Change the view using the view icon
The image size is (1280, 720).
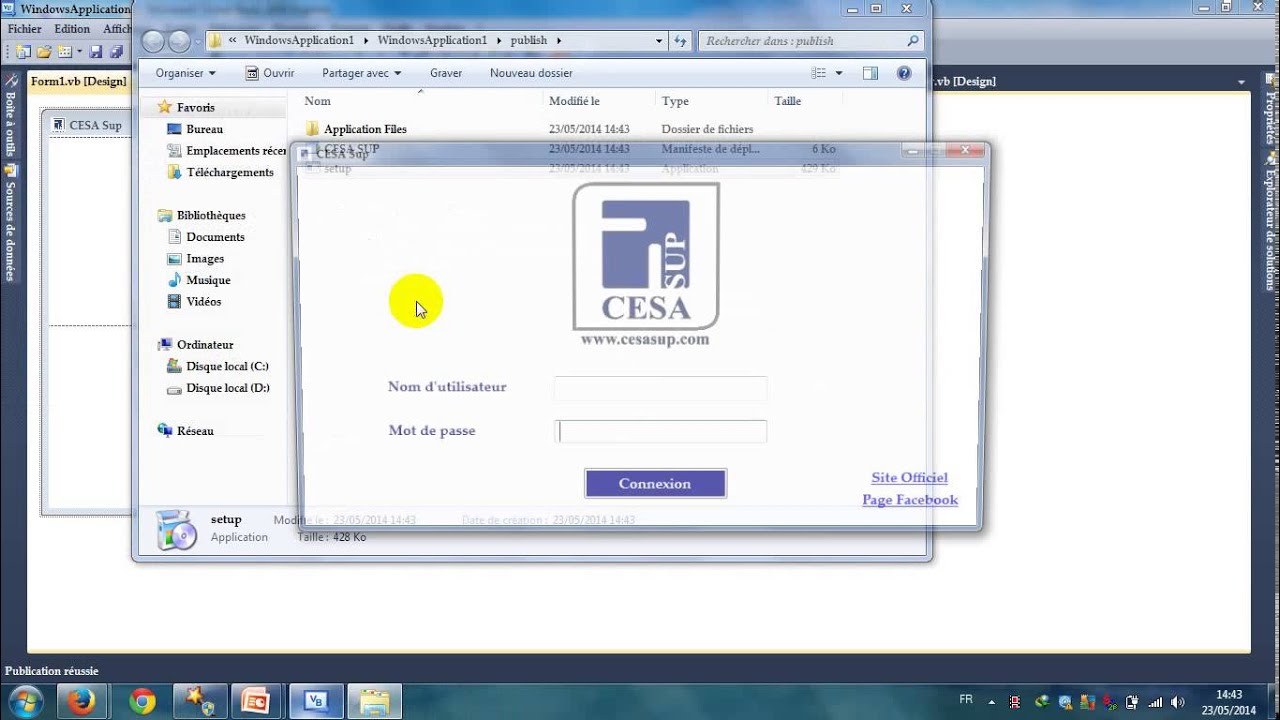tap(819, 73)
